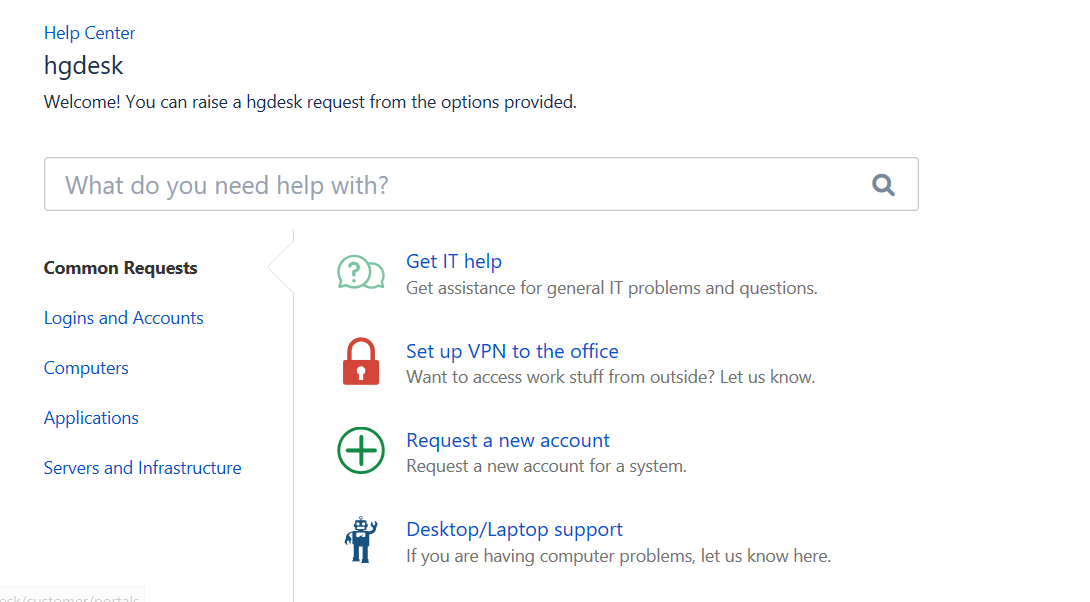This screenshot has width=1090, height=602.
Task: Open the Help Center link
Action: coord(89,33)
